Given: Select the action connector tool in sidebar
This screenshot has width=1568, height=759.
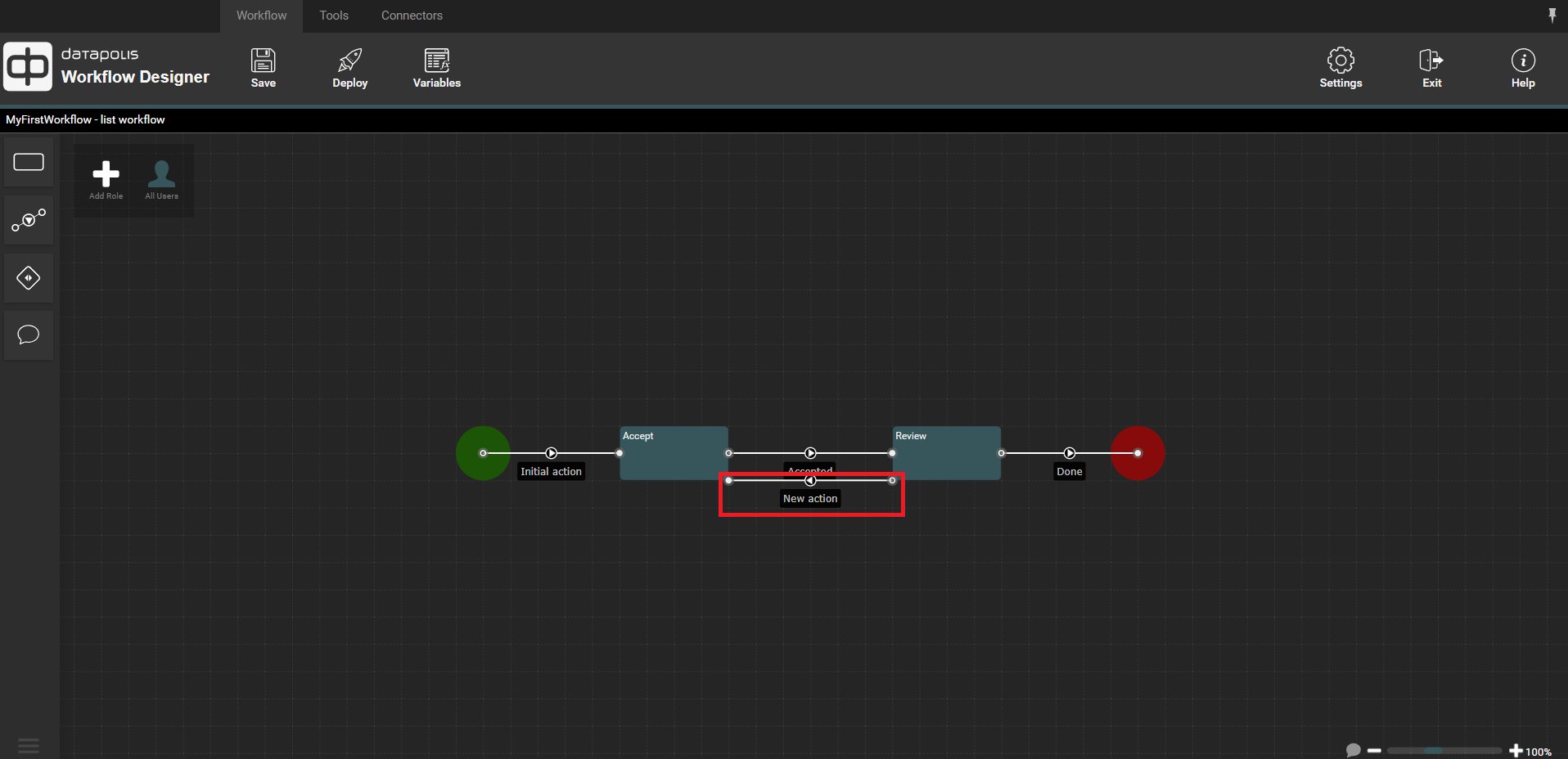Looking at the screenshot, I should coord(29,220).
